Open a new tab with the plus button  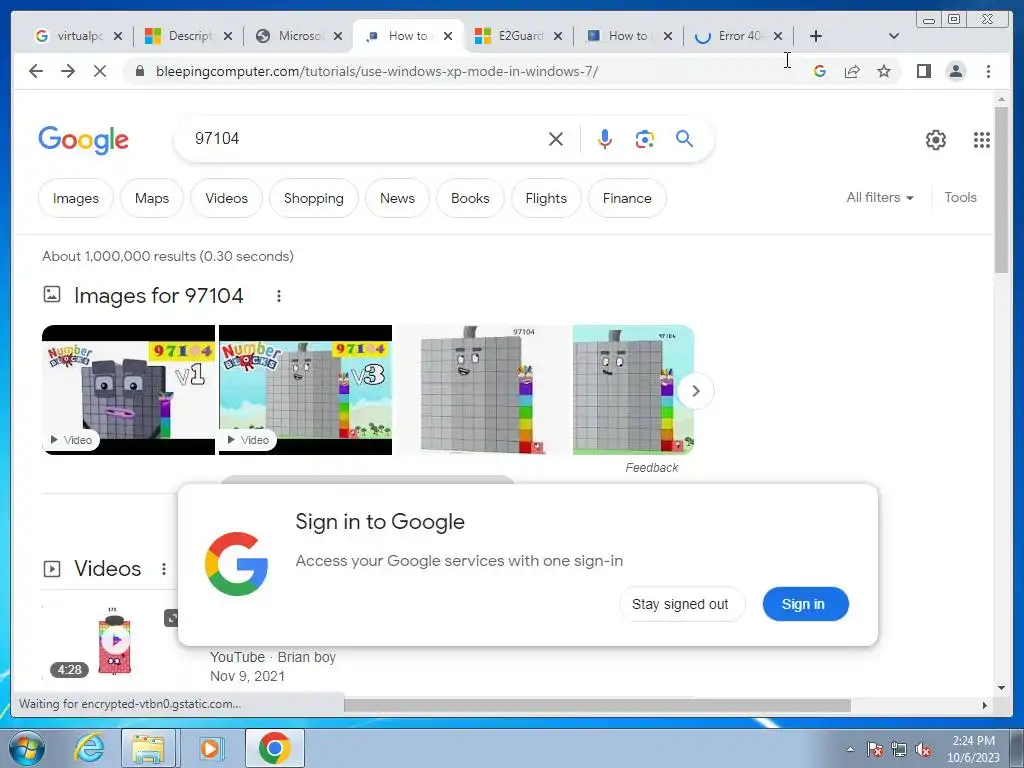point(816,36)
